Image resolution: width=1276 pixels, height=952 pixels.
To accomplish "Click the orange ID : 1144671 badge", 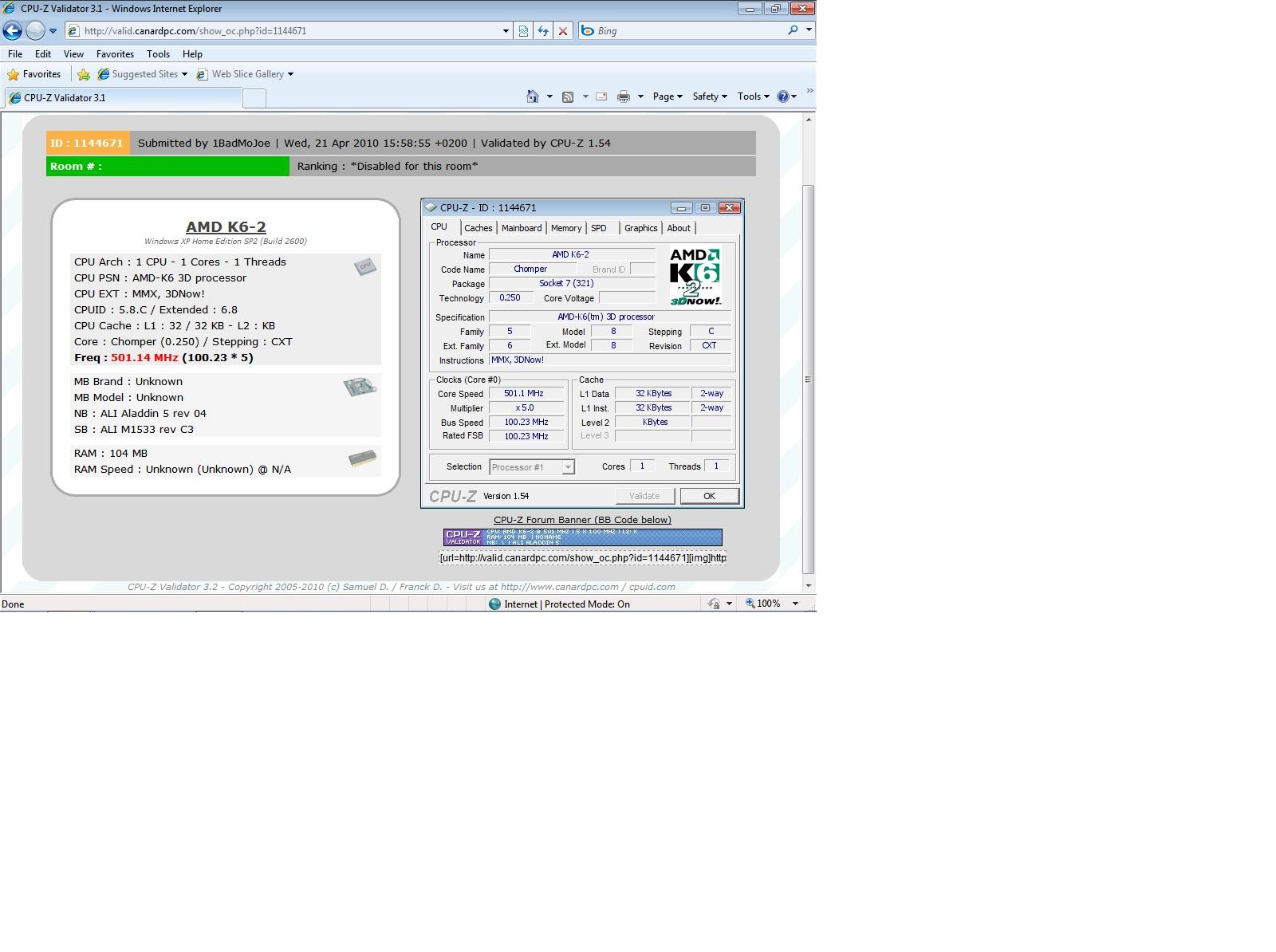I will coord(87,144).
